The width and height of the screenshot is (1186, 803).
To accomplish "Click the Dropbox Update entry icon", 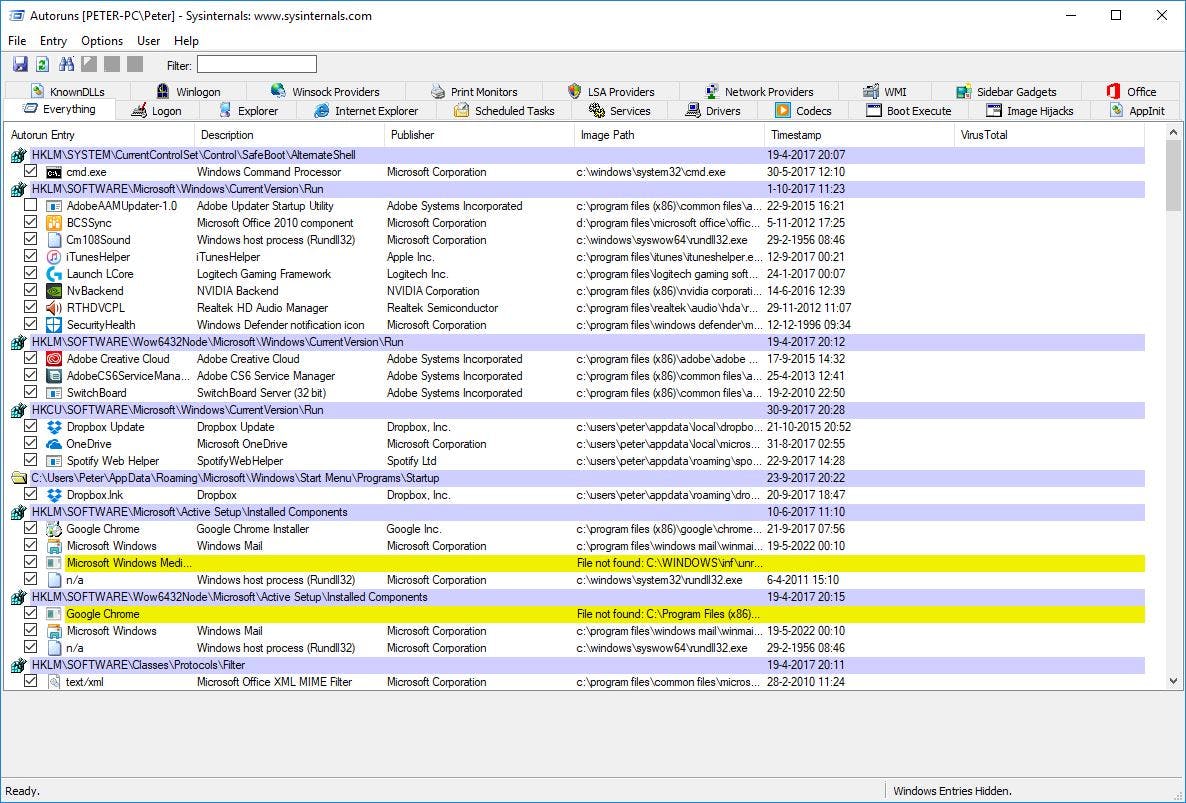I will [x=54, y=427].
